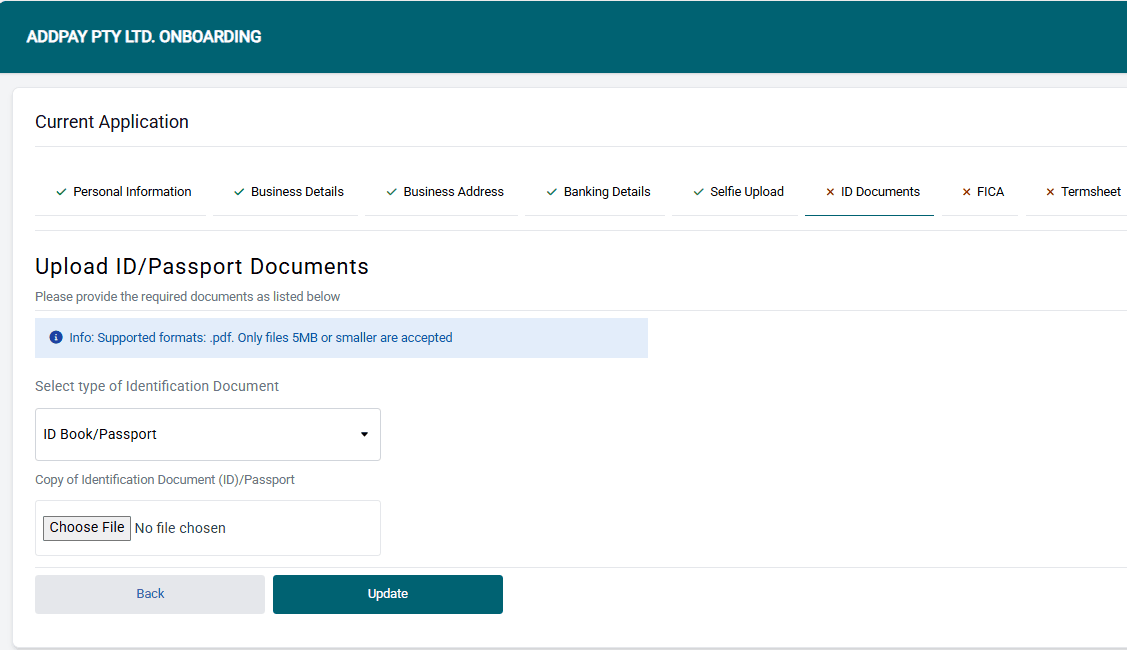Click the Update button
The image size is (1127, 650).
coord(388,594)
